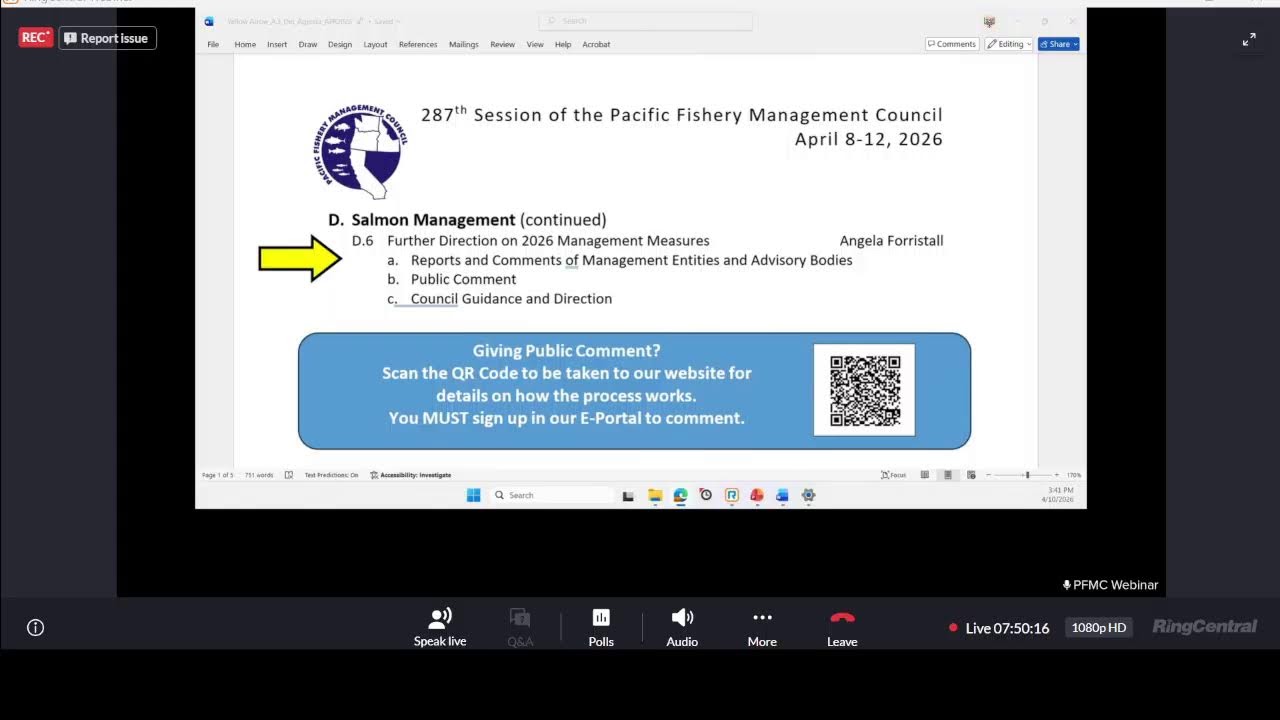Click the 1080p HD quality badge
1280x720 pixels.
1099,628
